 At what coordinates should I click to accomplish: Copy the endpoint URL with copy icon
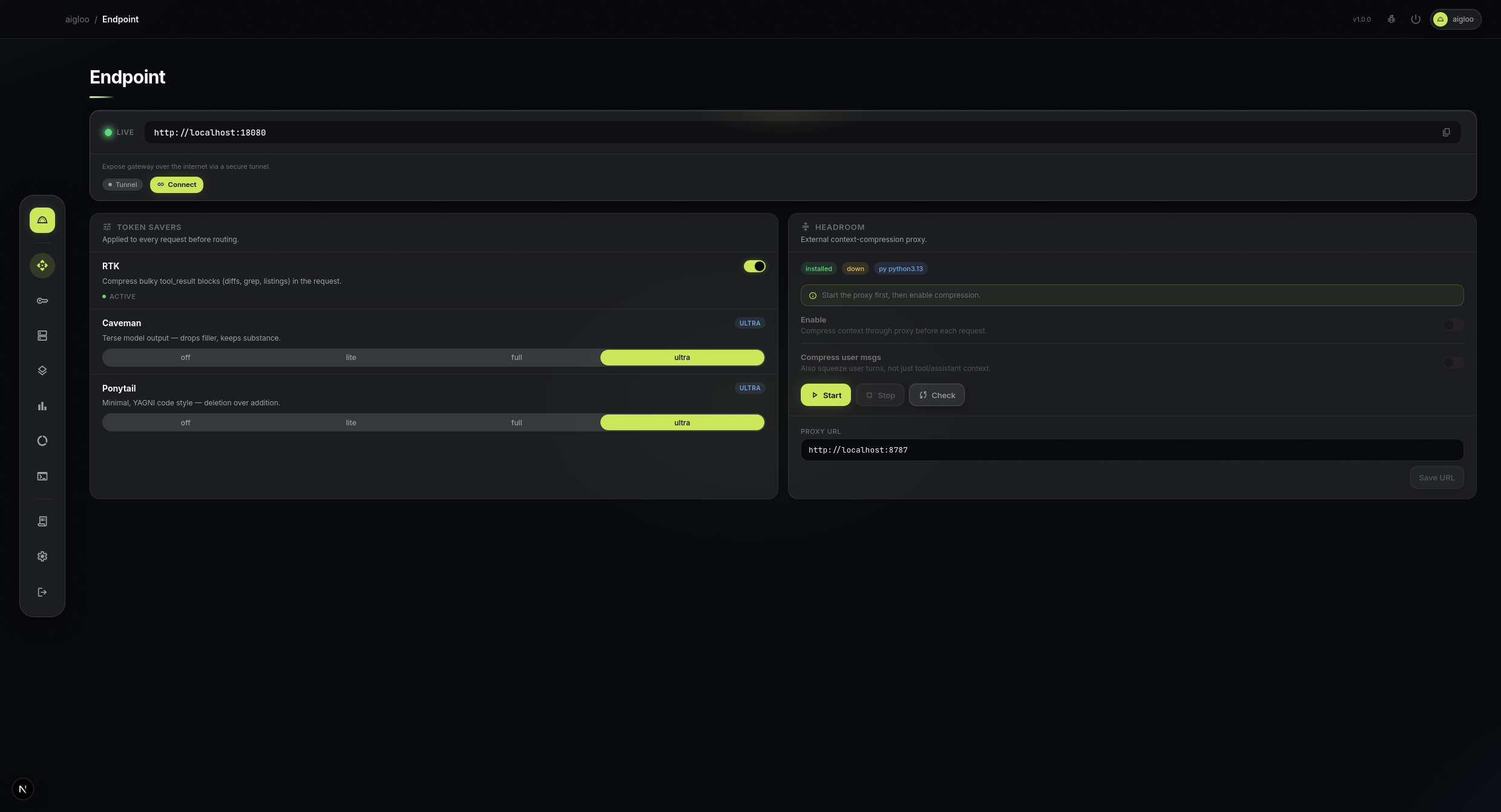1446,133
